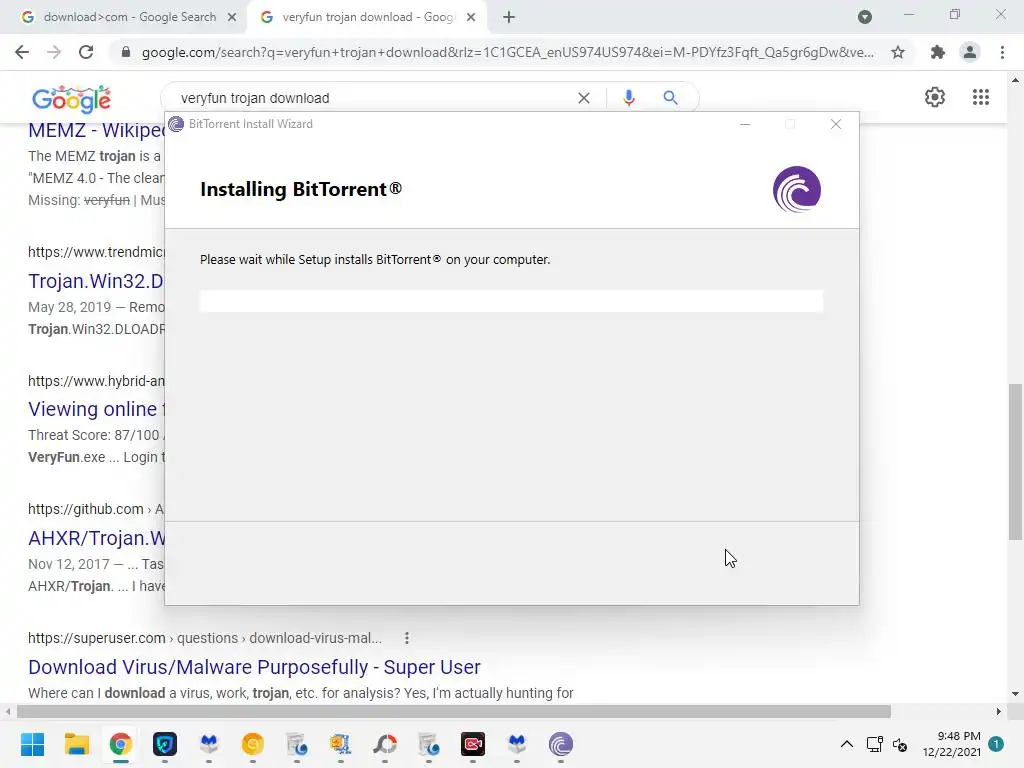The height and width of the screenshot is (768, 1024).
Task: Click the network icon in system tray
Action: 874,744
